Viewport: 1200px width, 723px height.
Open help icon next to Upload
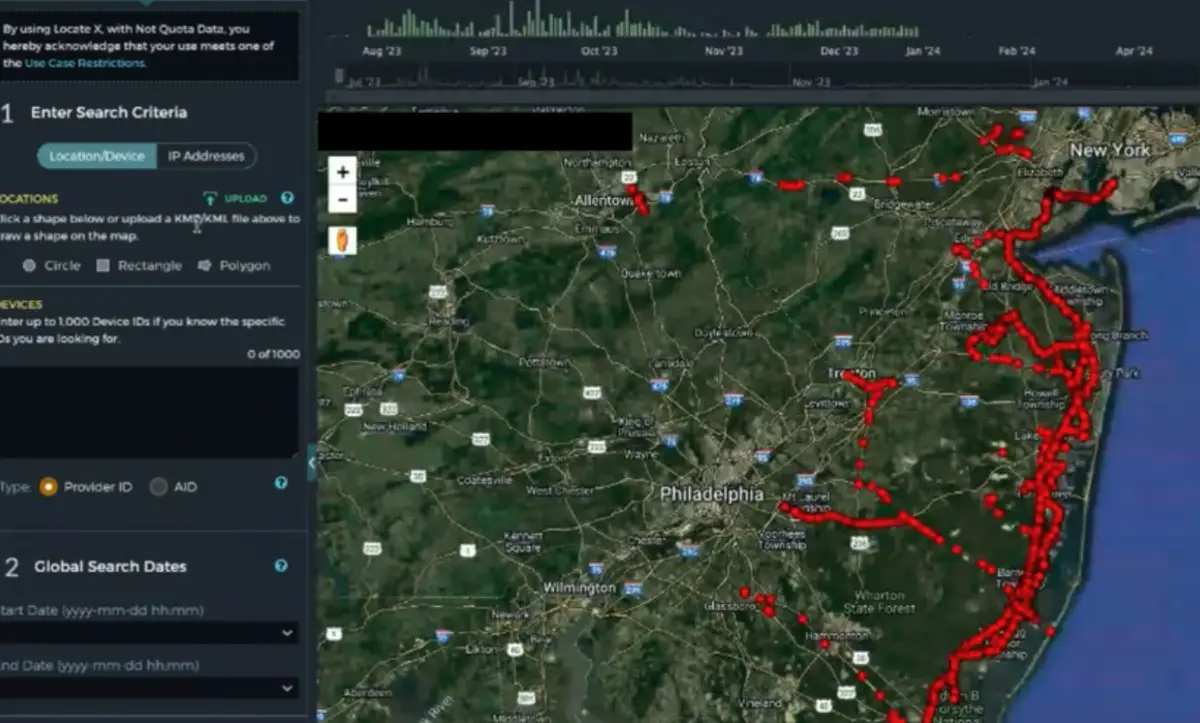tap(287, 198)
